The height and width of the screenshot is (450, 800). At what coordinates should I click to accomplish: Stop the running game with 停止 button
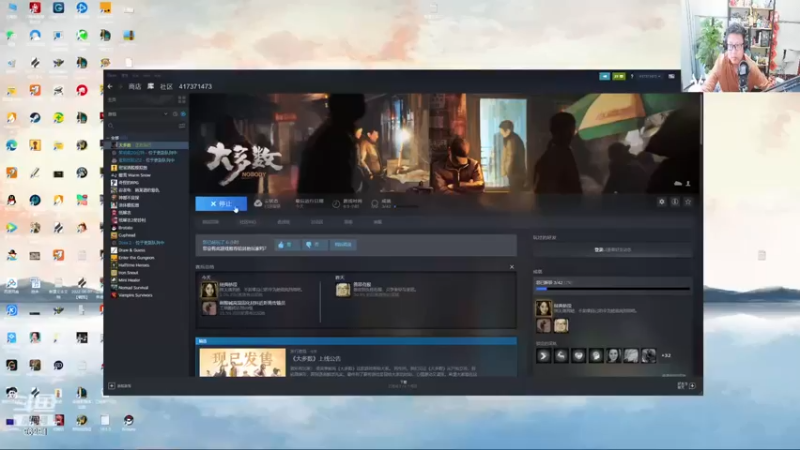coord(221,204)
